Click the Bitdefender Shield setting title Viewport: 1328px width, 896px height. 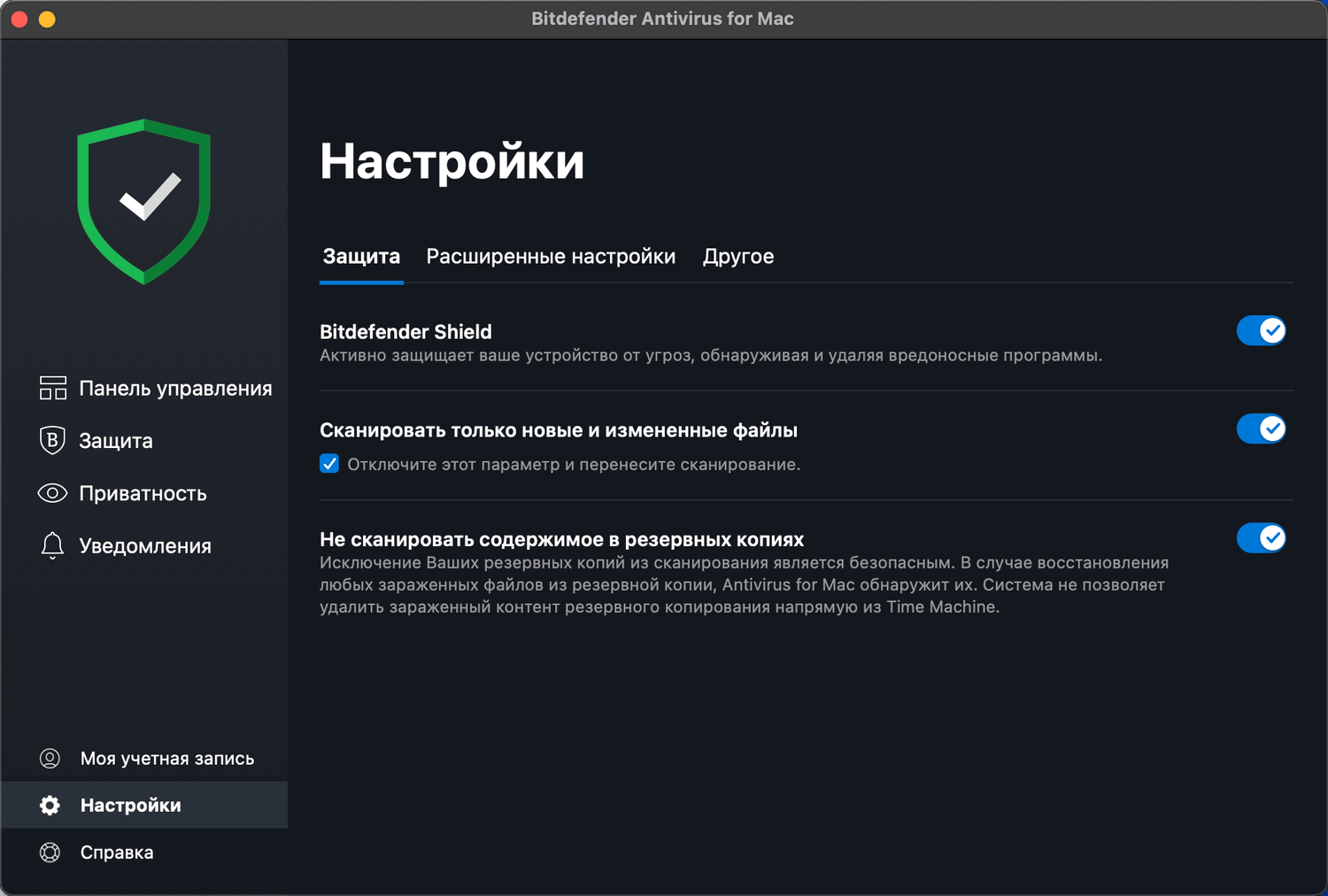(x=405, y=332)
